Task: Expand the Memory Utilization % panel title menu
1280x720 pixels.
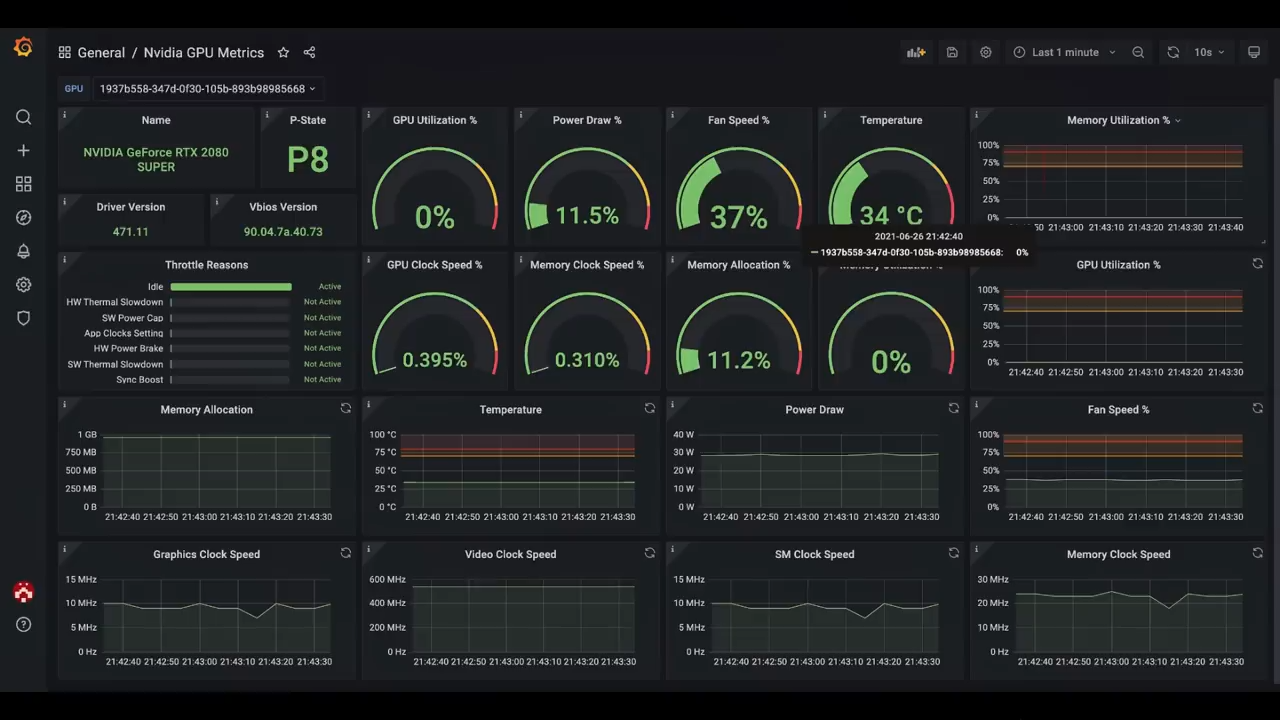Action: (x=1124, y=120)
